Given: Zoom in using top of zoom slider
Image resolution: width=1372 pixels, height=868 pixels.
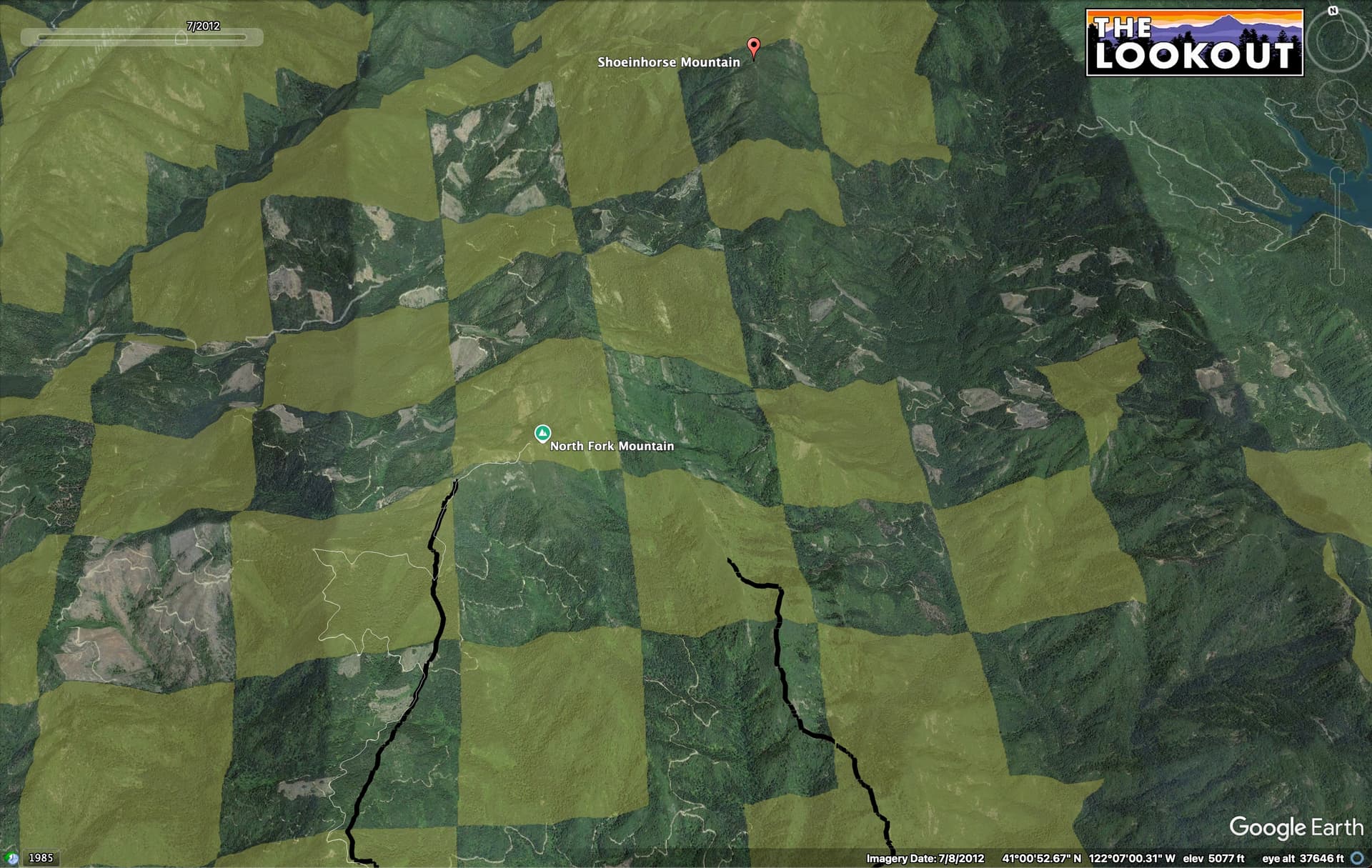Looking at the screenshot, I should (1337, 176).
